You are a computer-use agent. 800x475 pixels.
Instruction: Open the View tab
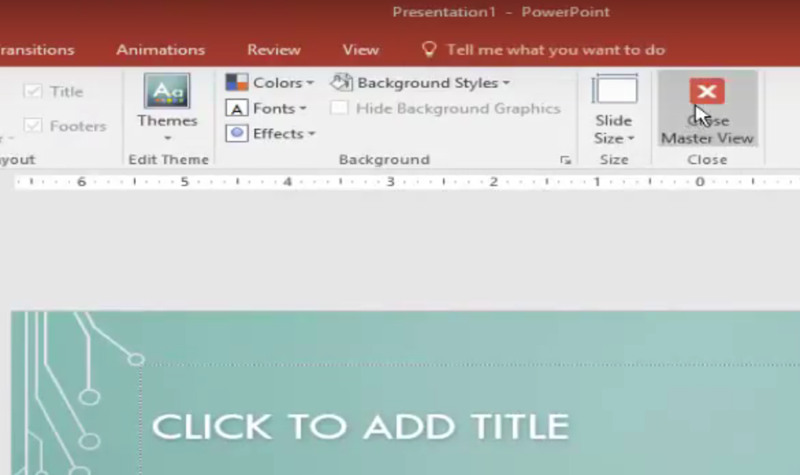[361, 49]
